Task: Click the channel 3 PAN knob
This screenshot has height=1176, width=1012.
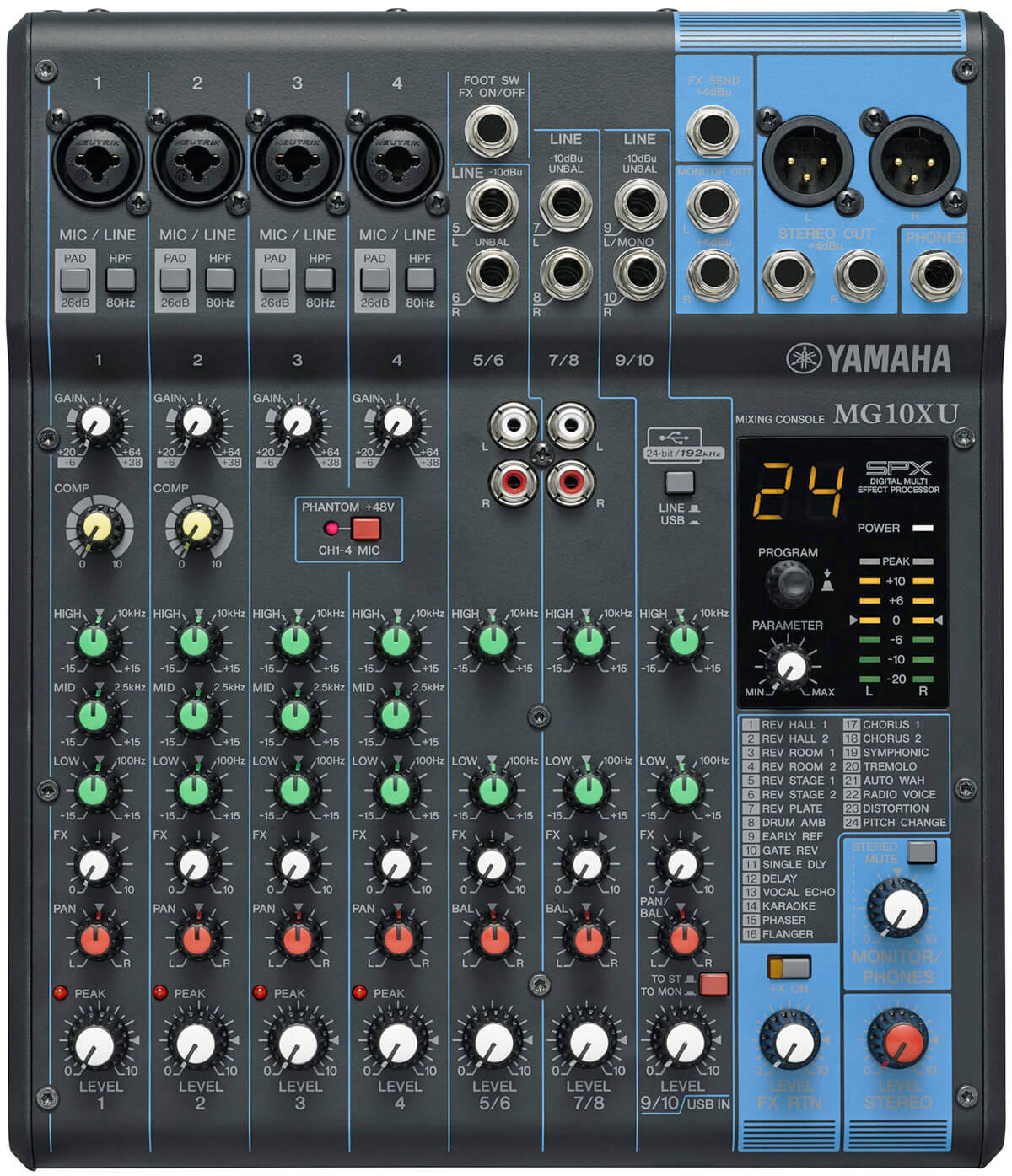Action: click(295, 940)
